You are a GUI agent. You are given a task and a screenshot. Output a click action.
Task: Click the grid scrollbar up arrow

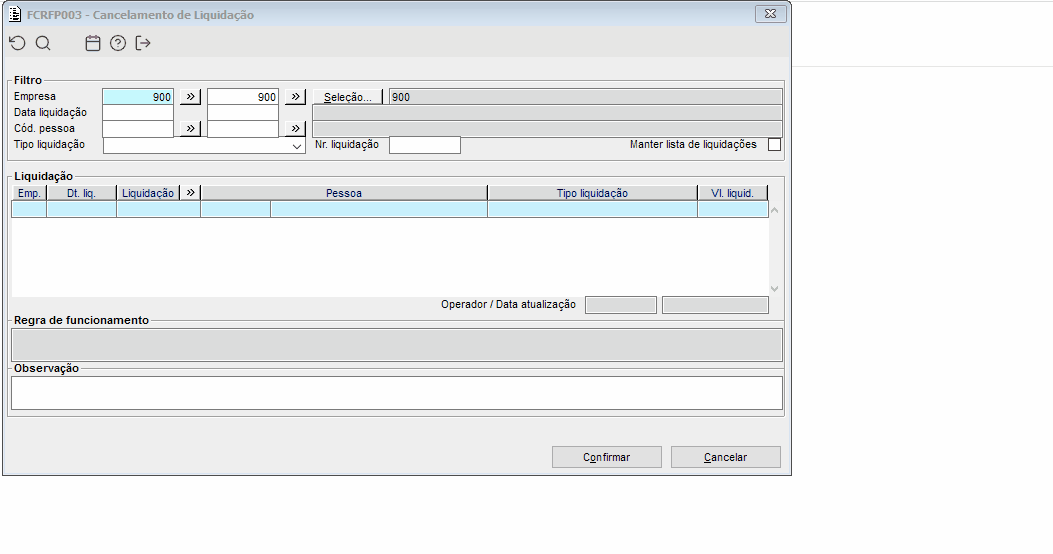click(x=774, y=210)
